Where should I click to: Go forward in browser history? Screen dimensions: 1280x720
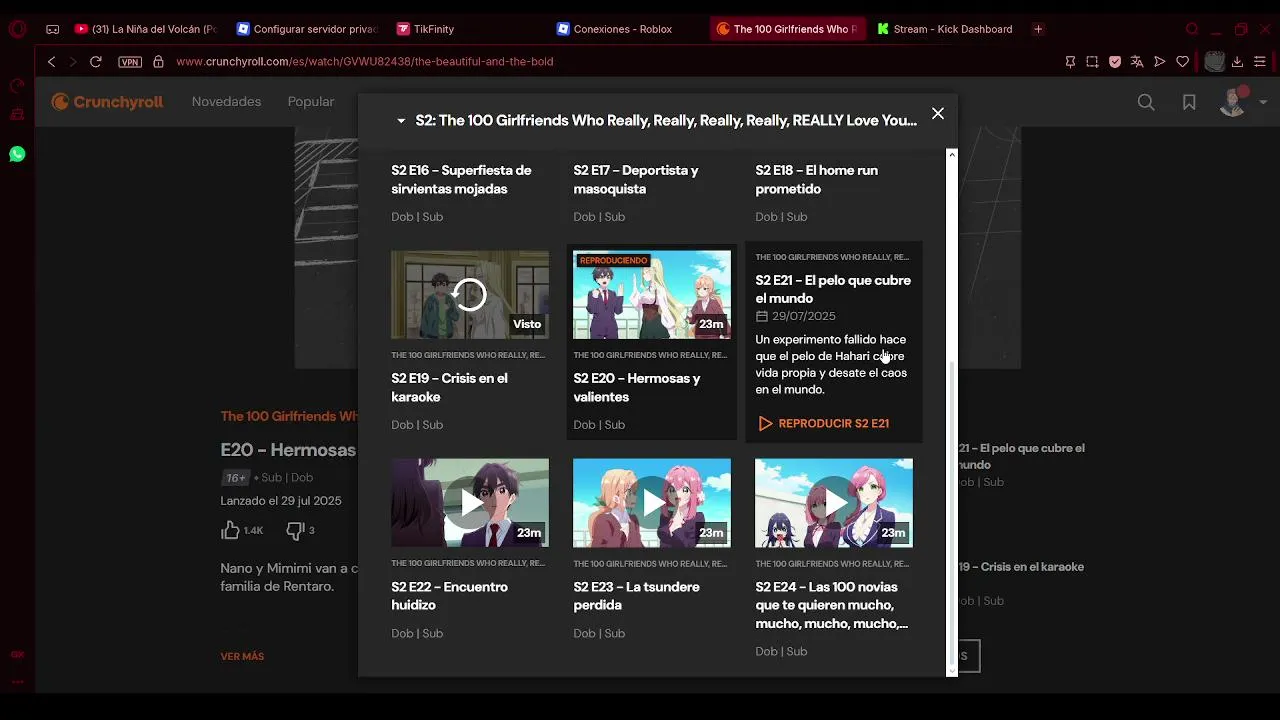pyautogui.click(x=73, y=62)
